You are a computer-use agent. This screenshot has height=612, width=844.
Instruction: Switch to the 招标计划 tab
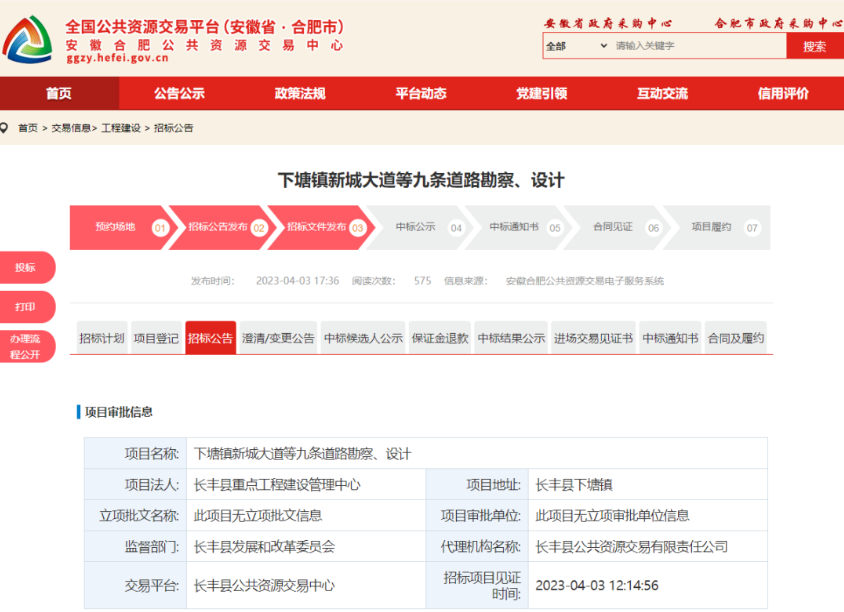102,338
